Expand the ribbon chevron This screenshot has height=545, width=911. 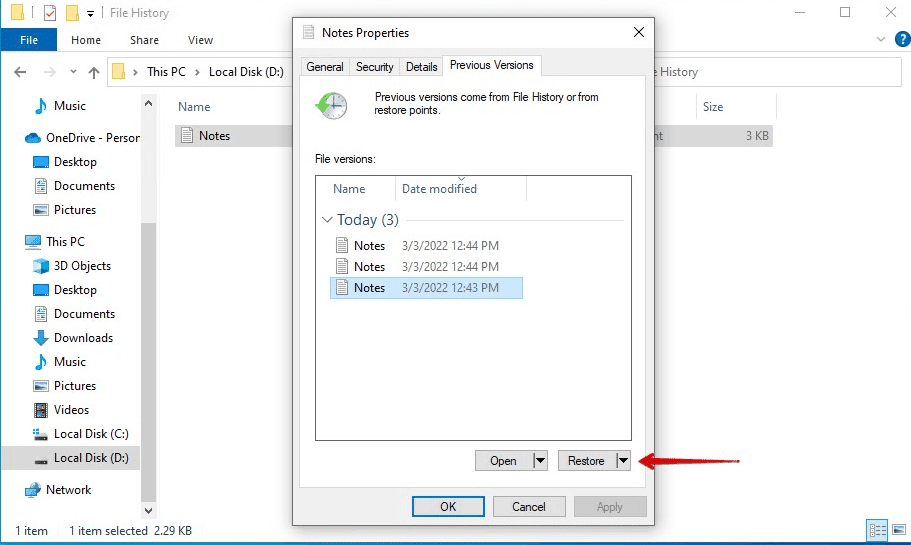coord(881,40)
